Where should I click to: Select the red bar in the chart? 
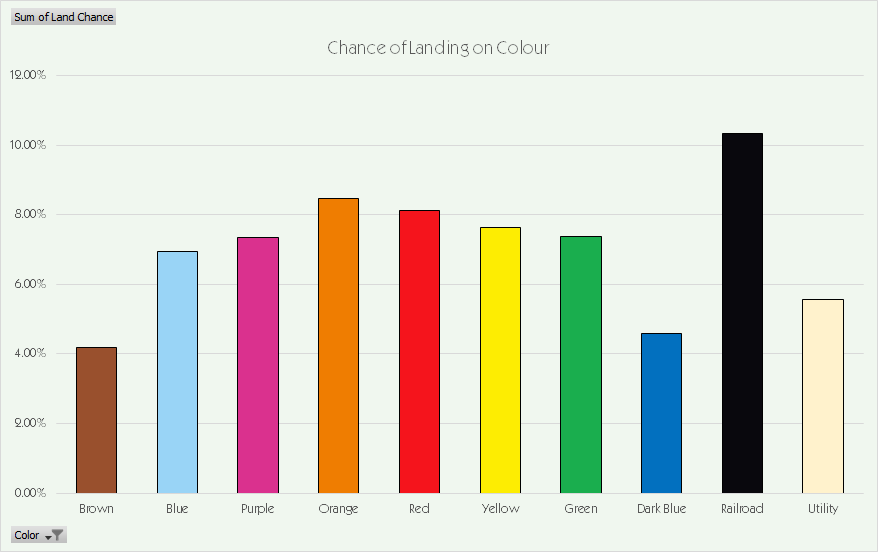pos(419,351)
